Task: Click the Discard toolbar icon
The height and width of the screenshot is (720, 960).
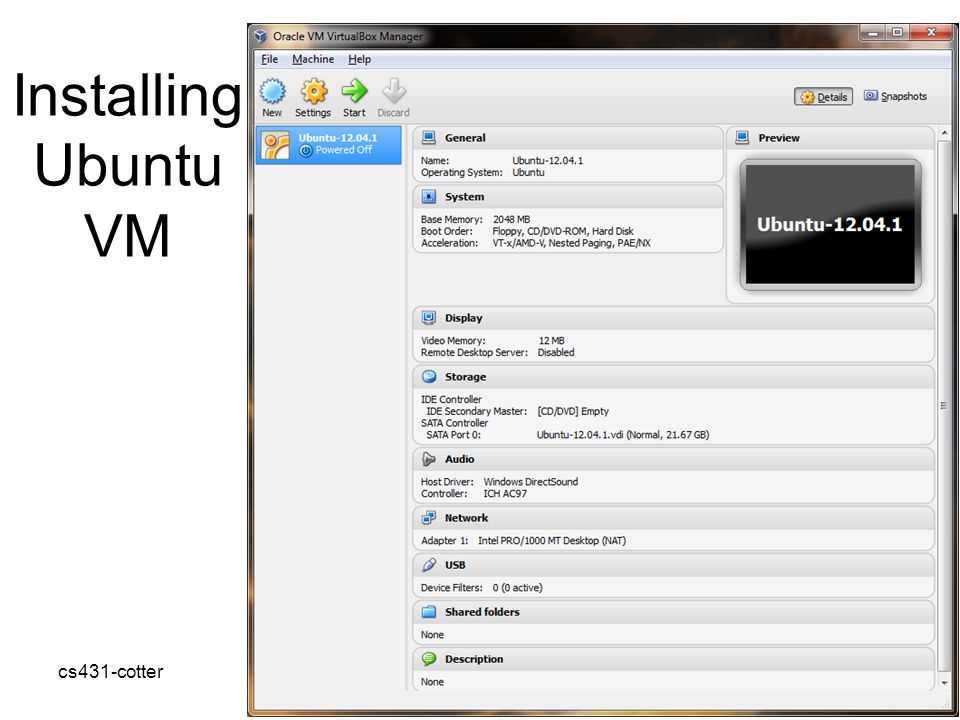Action: pyautogui.click(x=394, y=91)
